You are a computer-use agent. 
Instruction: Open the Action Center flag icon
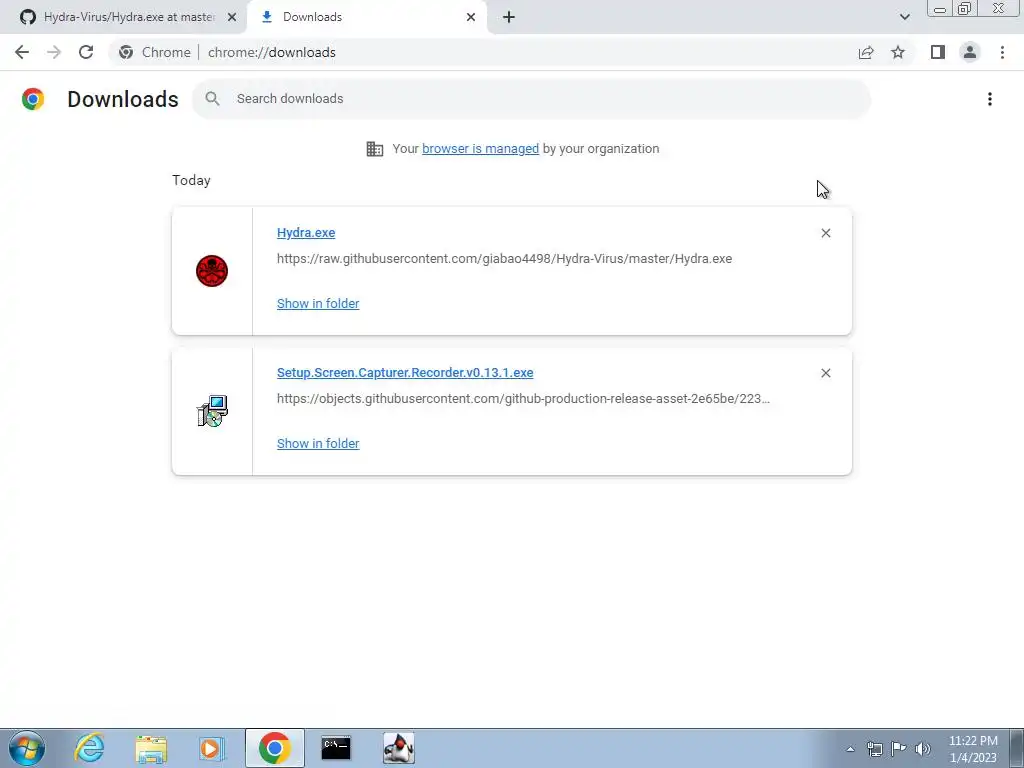point(899,749)
